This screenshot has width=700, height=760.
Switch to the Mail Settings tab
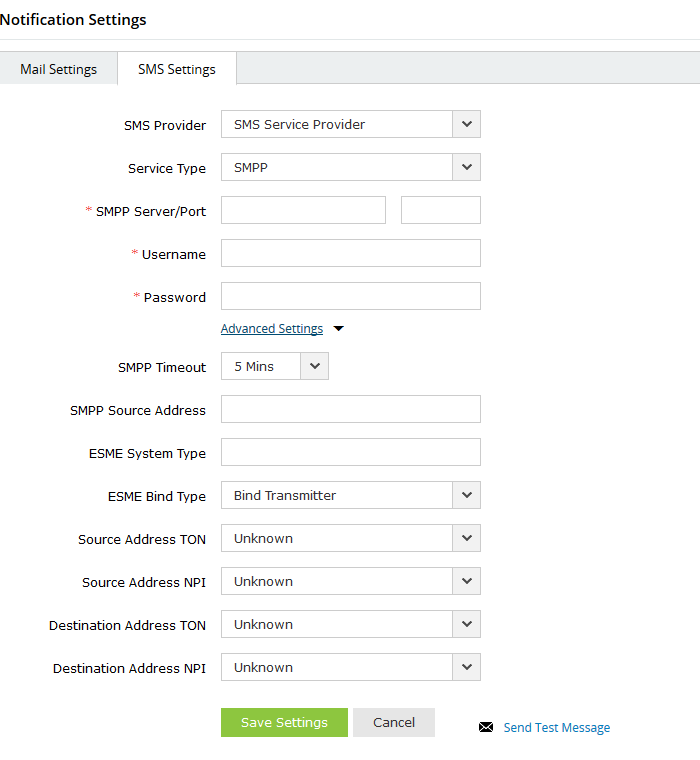[59, 69]
